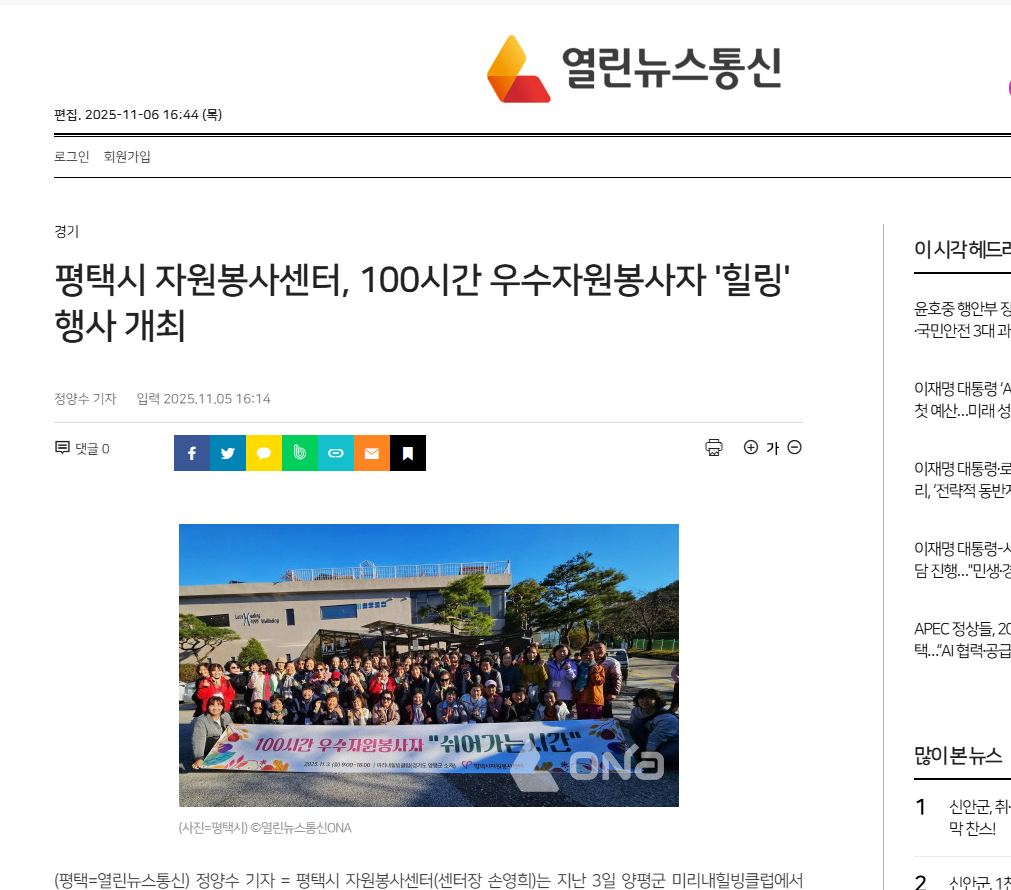1011x890 pixels.
Task: Share via Naver Band green icon
Action: pyautogui.click(x=300, y=453)
